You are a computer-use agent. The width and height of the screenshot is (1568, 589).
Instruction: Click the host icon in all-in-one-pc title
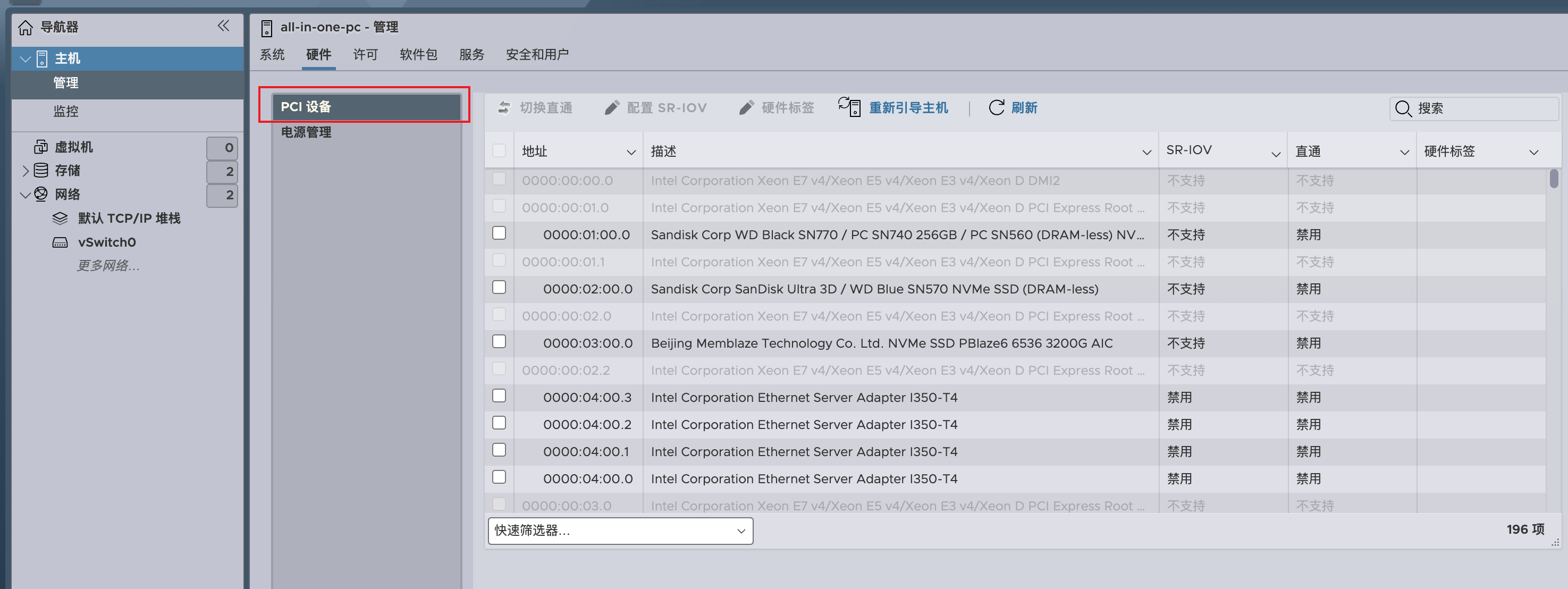point(267,28)
